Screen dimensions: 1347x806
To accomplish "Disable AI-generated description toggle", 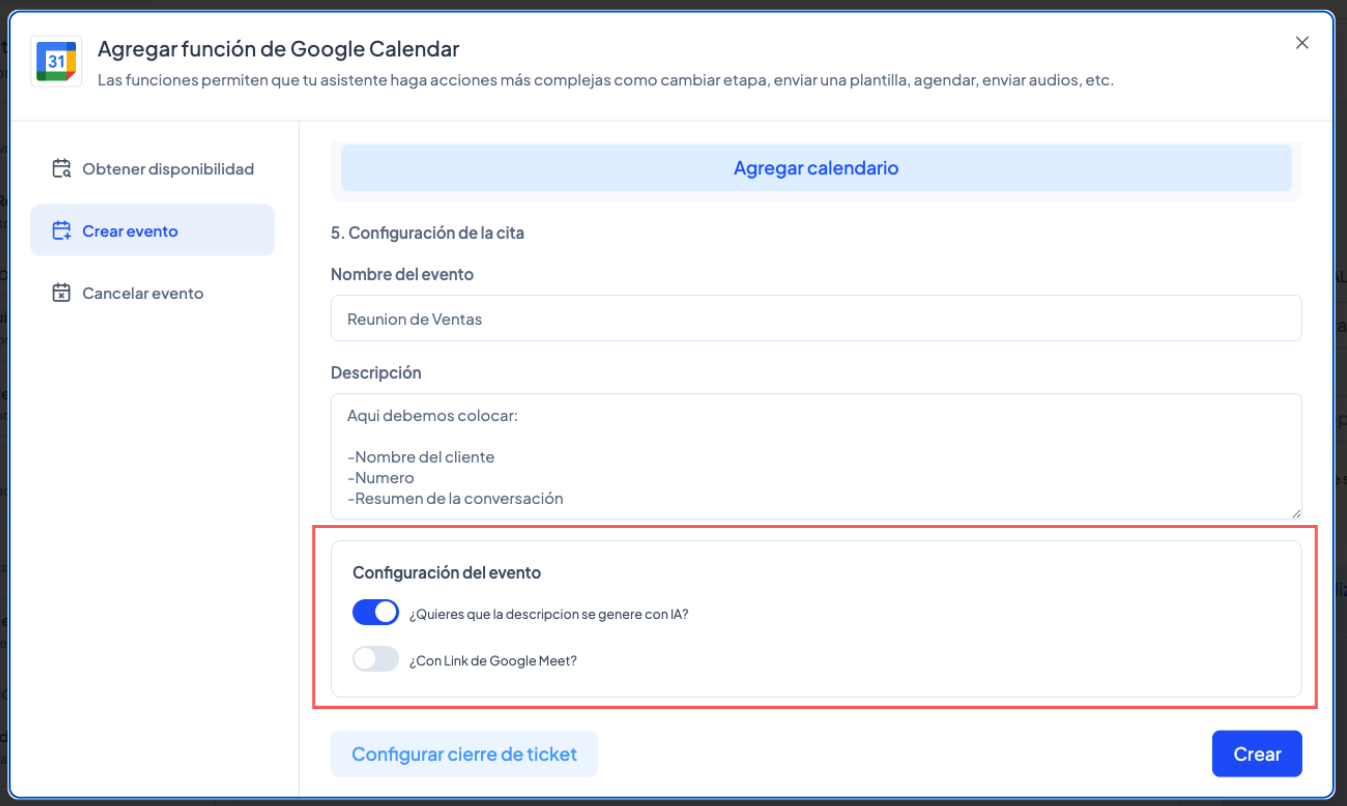I will 376,613.
